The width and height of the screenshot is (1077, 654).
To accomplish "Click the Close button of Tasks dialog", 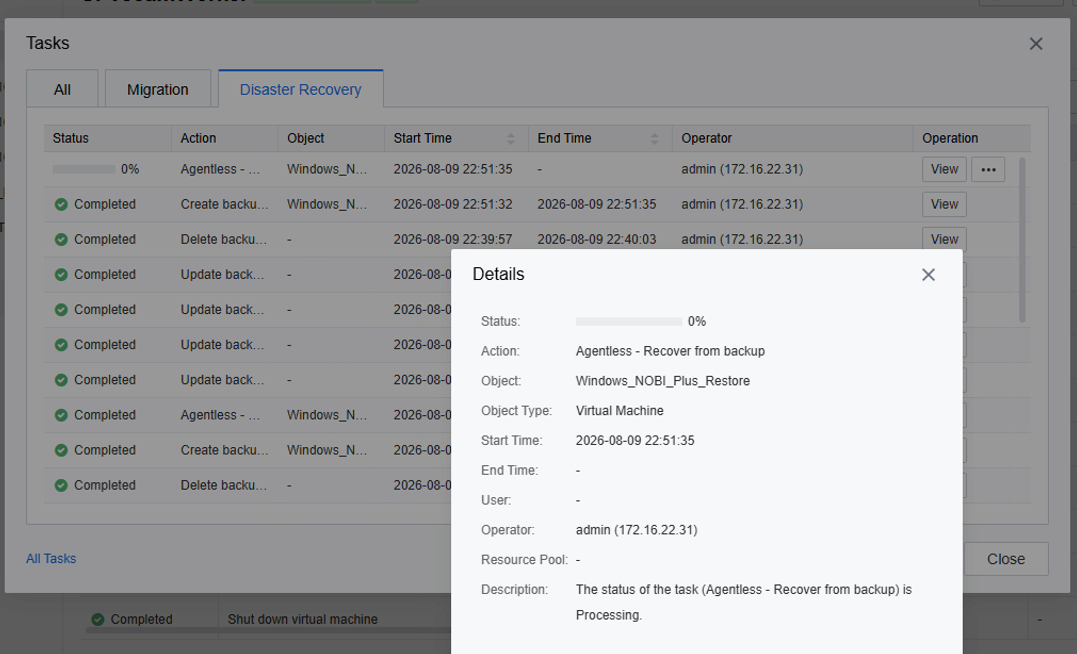I will pyautogui.click(x=1006, y=559).
